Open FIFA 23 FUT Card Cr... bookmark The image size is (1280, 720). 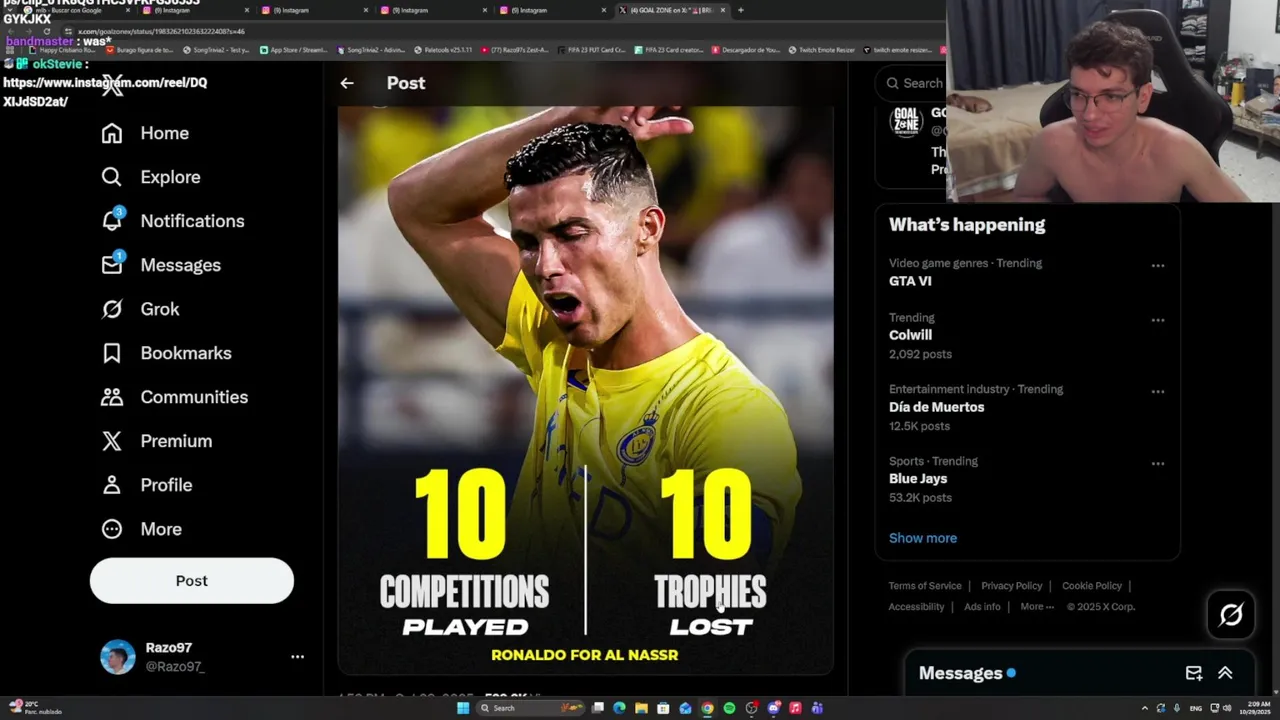click(590, 49)
